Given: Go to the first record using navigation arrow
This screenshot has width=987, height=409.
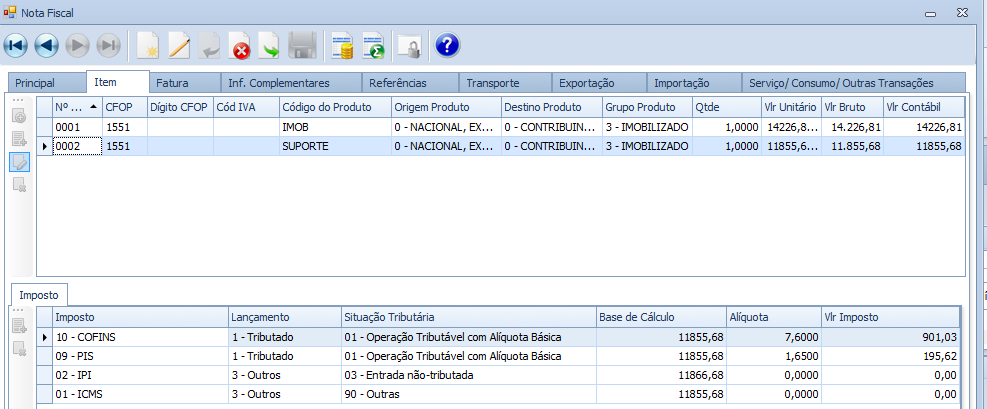Looking at the screenshot, I should [x=17, y=45].
